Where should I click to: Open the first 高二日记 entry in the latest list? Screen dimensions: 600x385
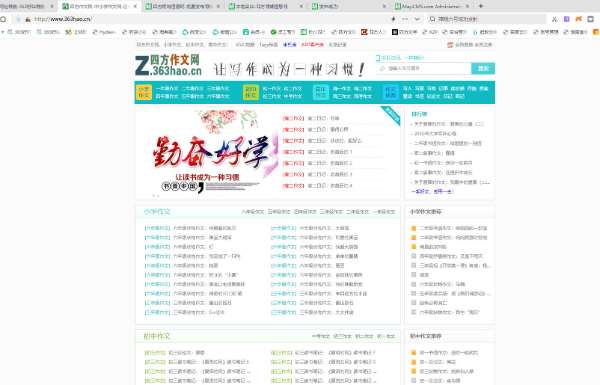point(323,119)
